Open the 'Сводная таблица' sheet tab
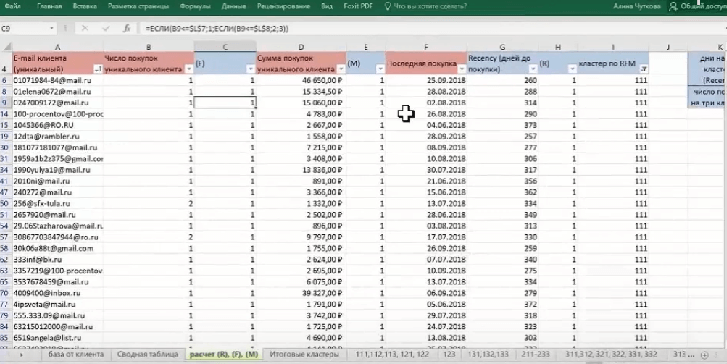The width and height of the screenshot is (727, 364). [x=147, y=354]
